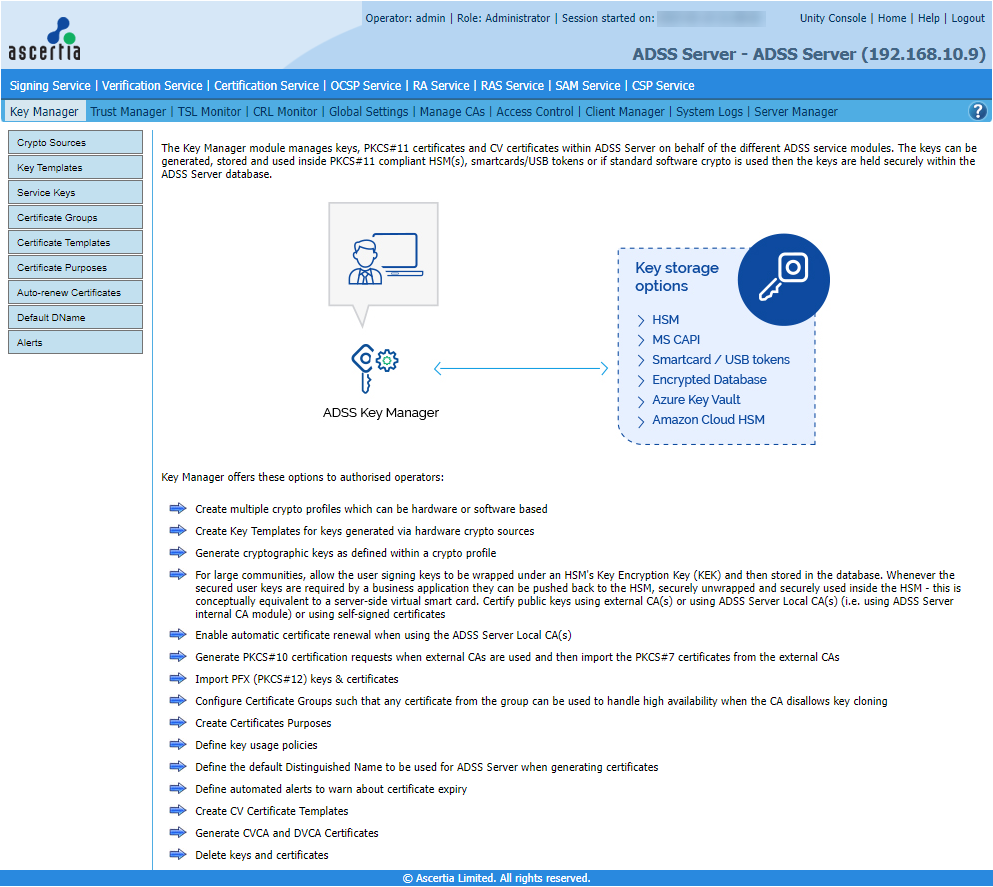Viewport: 993px width, 887px height.
Task: Click arrow bullet beside Configure Certificate Groups
Action: point(178,700)
